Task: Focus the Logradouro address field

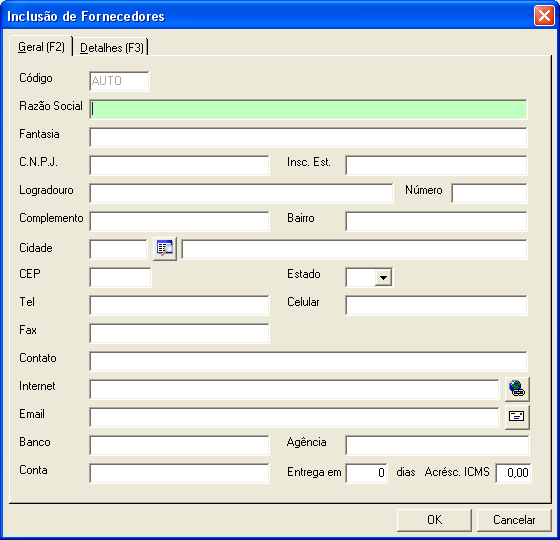Action: coord(241,193)
